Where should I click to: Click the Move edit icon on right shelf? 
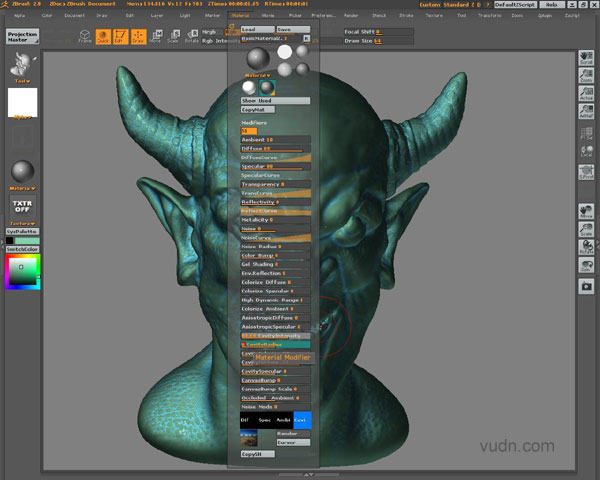pyautogui.click(x=586, y=211)
